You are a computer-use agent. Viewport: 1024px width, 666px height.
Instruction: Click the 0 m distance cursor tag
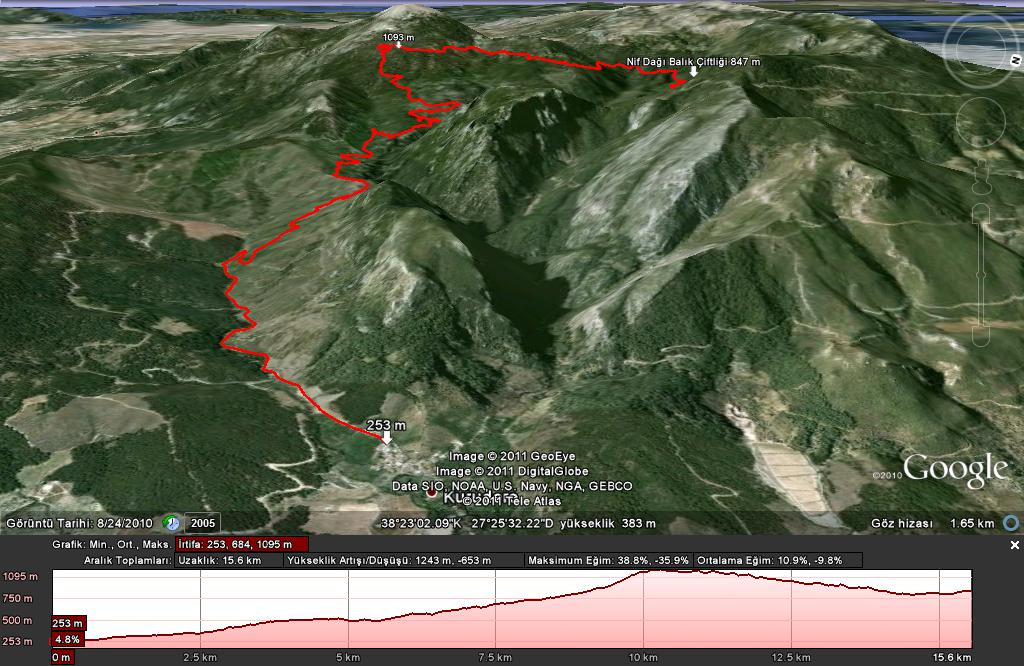(x=62, y=657)
